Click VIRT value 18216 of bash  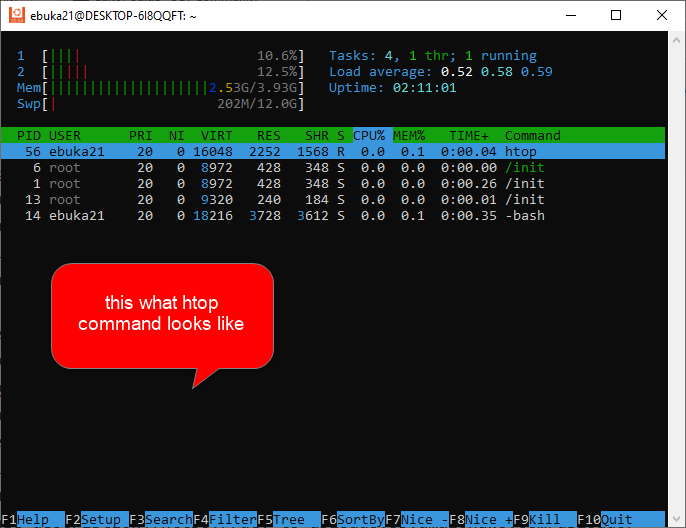tap(213, 216)
